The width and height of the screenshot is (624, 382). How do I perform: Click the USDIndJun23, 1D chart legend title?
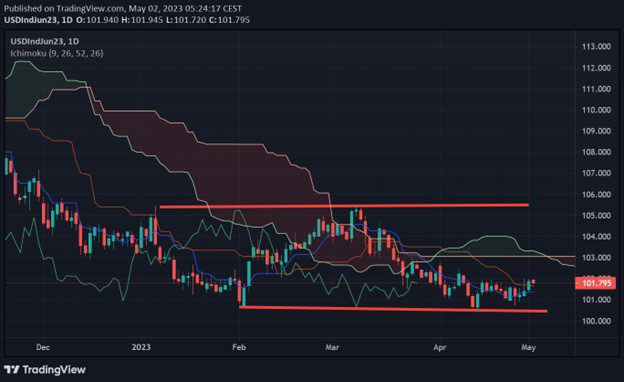tap(45, 41)
